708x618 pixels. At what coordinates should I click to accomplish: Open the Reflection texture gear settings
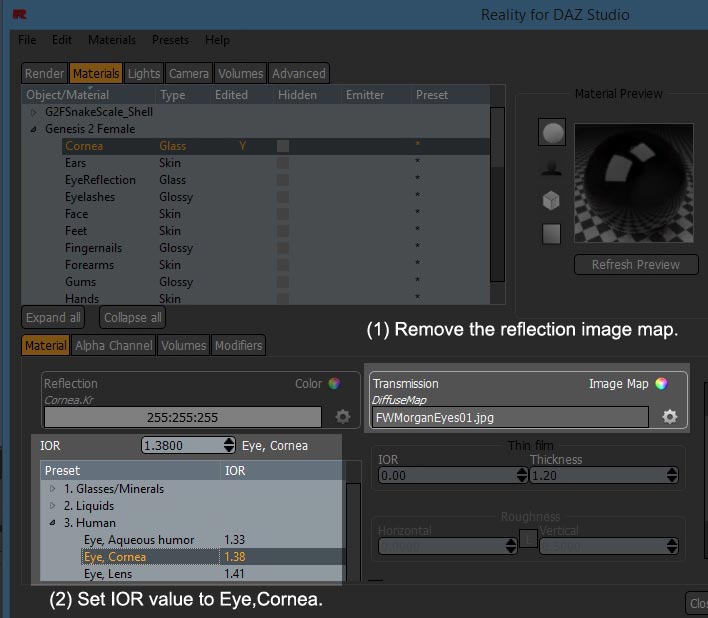[x=343, y=416]
